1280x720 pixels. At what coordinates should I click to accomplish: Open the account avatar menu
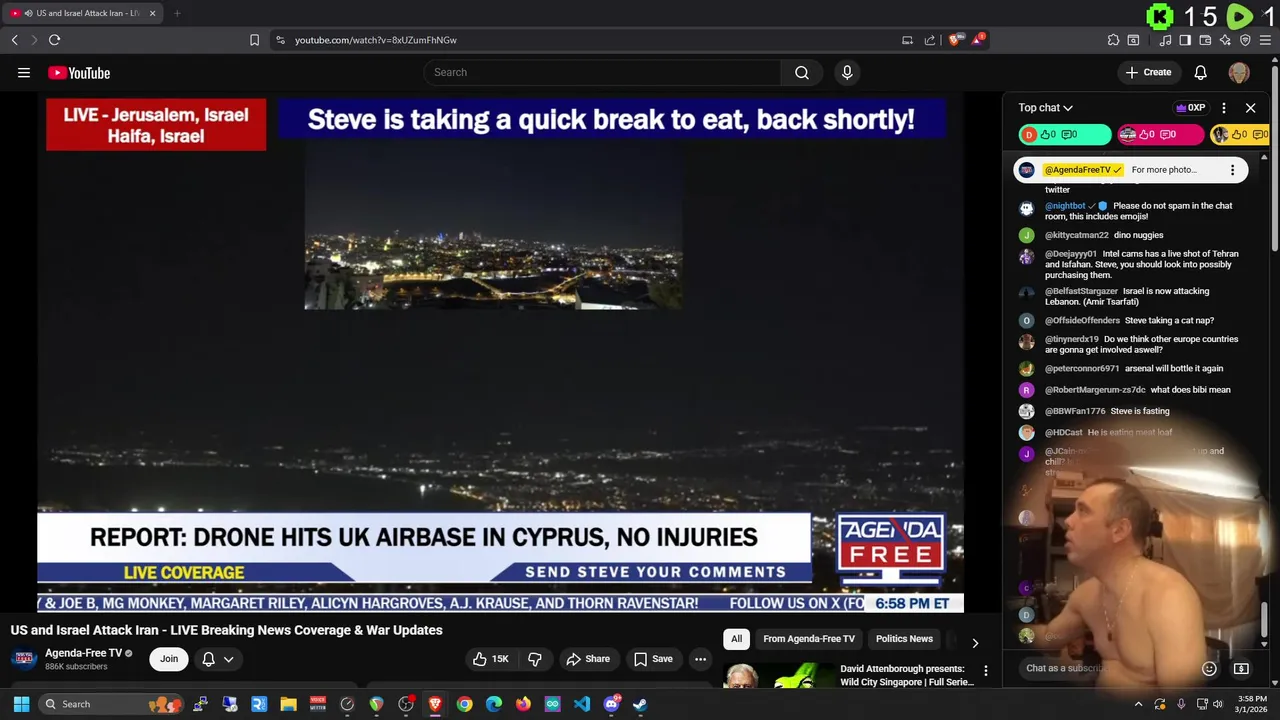tap(1238, 72)
